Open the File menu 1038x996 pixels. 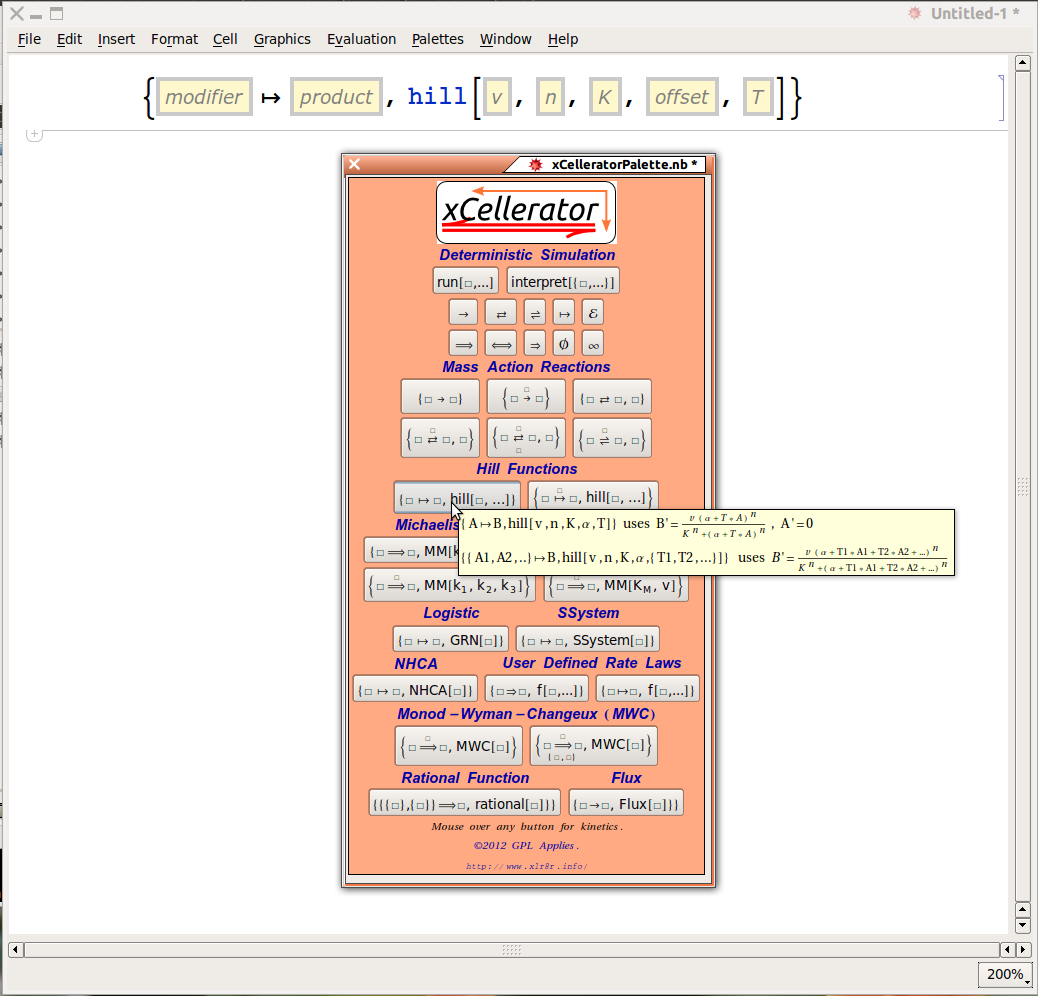[x=29, y=39]
